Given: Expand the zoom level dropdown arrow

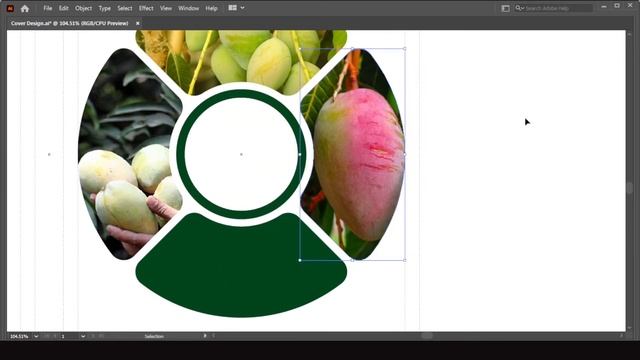Looking at the screenshot, I should pyautogui.click(x=36, y=336).
